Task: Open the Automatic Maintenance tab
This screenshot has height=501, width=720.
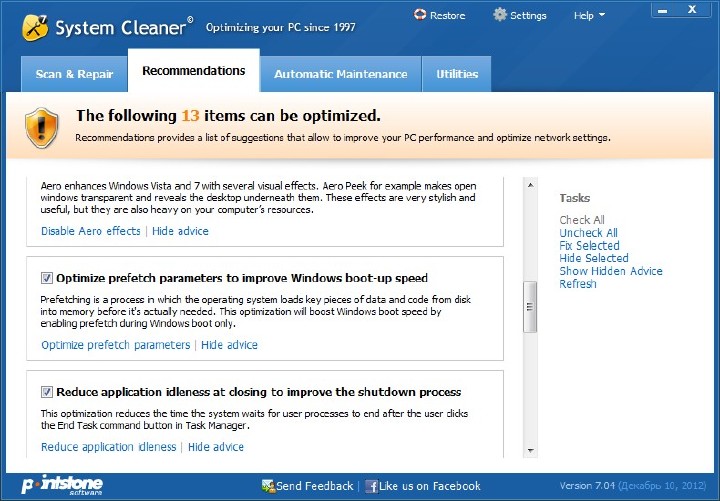Action: 340,74
